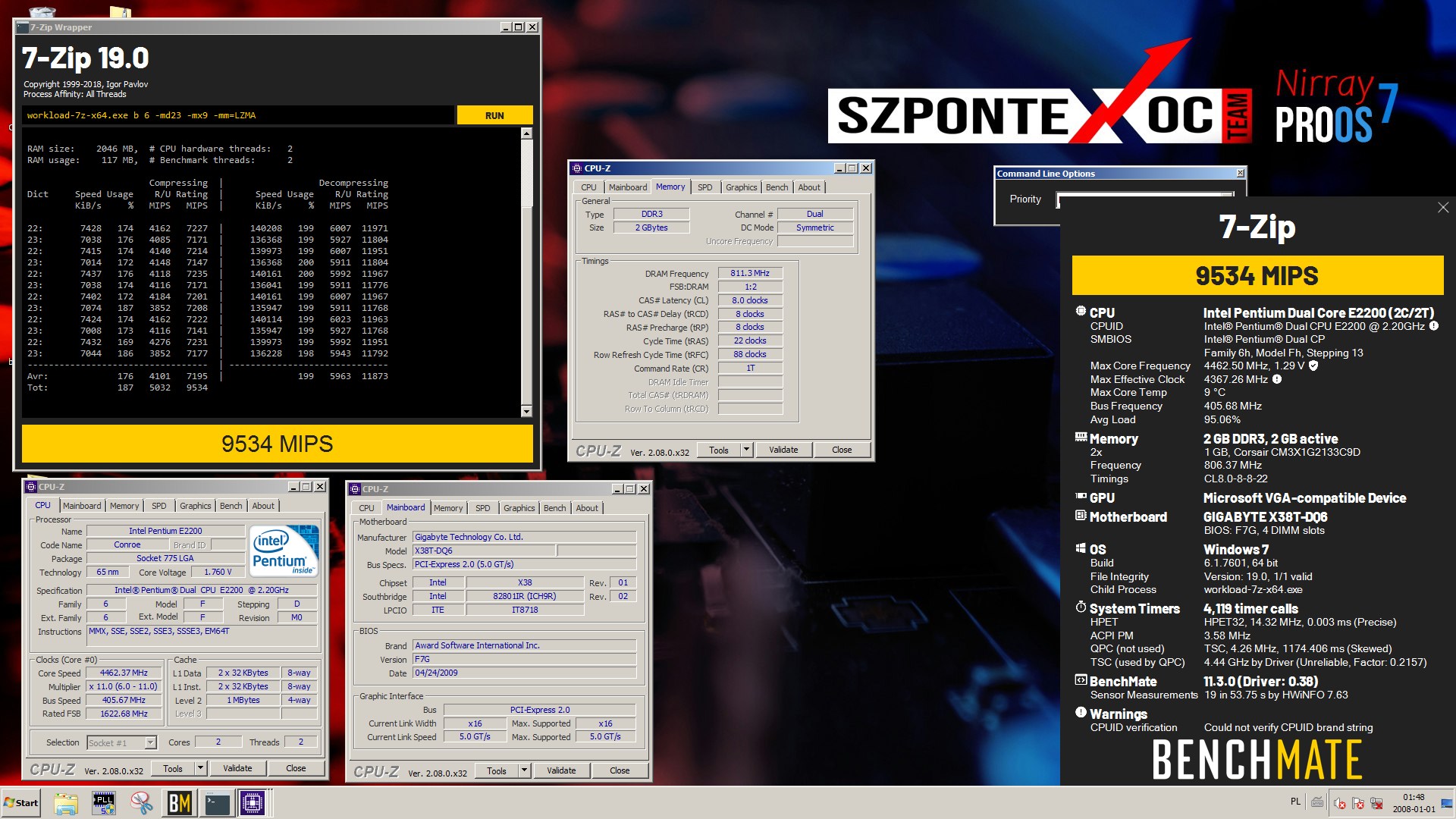This screenshot has width=1456, height=819.
Task: Switch to the console window taskbar button
Action: (x=217, y=803)
